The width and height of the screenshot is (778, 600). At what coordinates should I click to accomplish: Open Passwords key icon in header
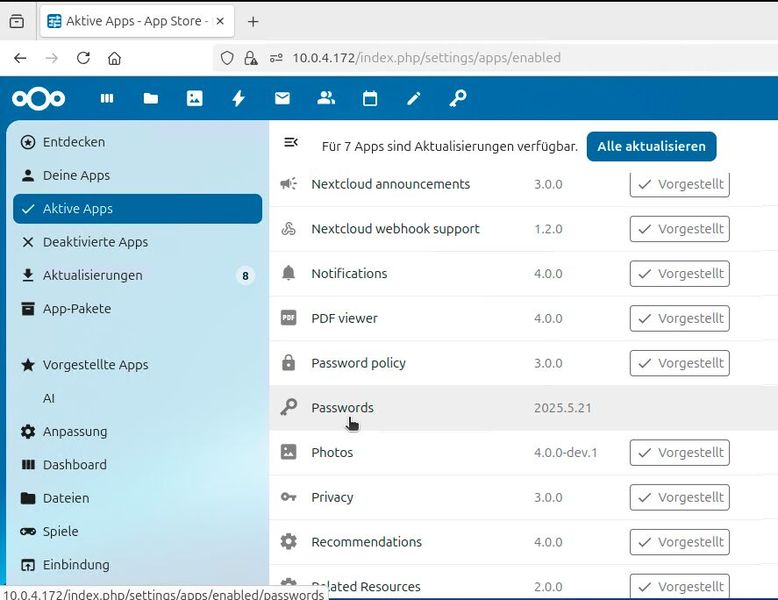(457, 98)
